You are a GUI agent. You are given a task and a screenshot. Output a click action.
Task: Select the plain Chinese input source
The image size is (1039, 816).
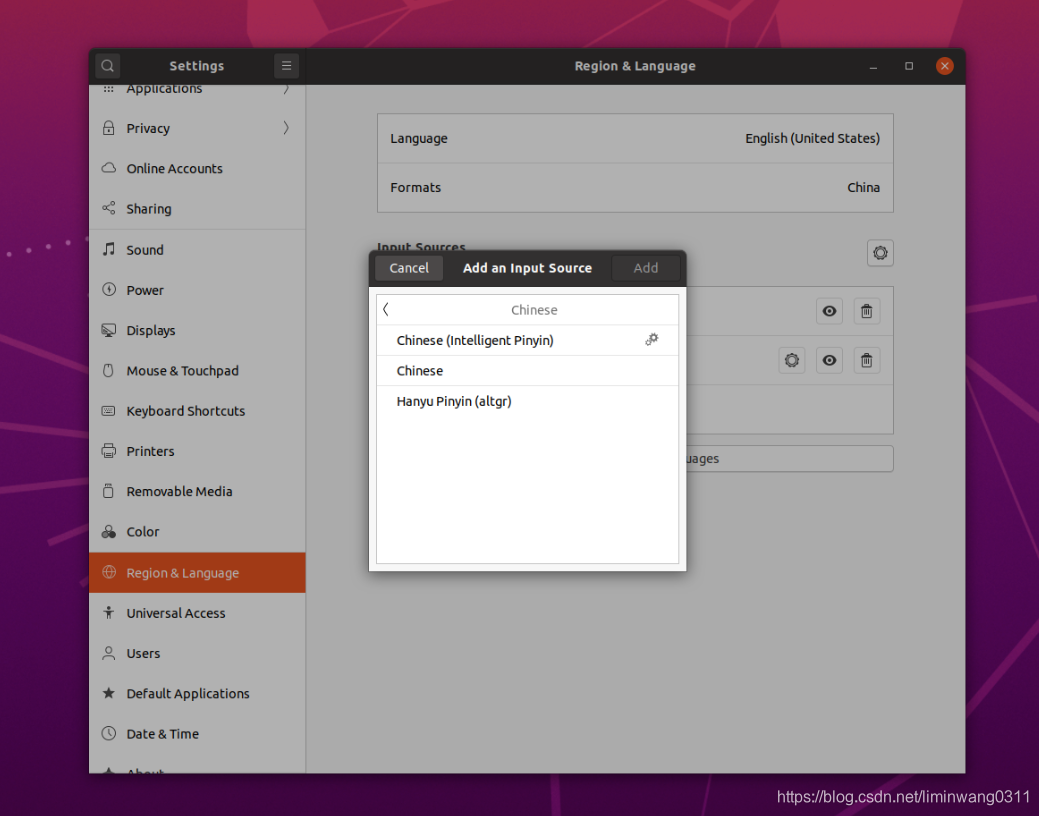coord(527,371)
